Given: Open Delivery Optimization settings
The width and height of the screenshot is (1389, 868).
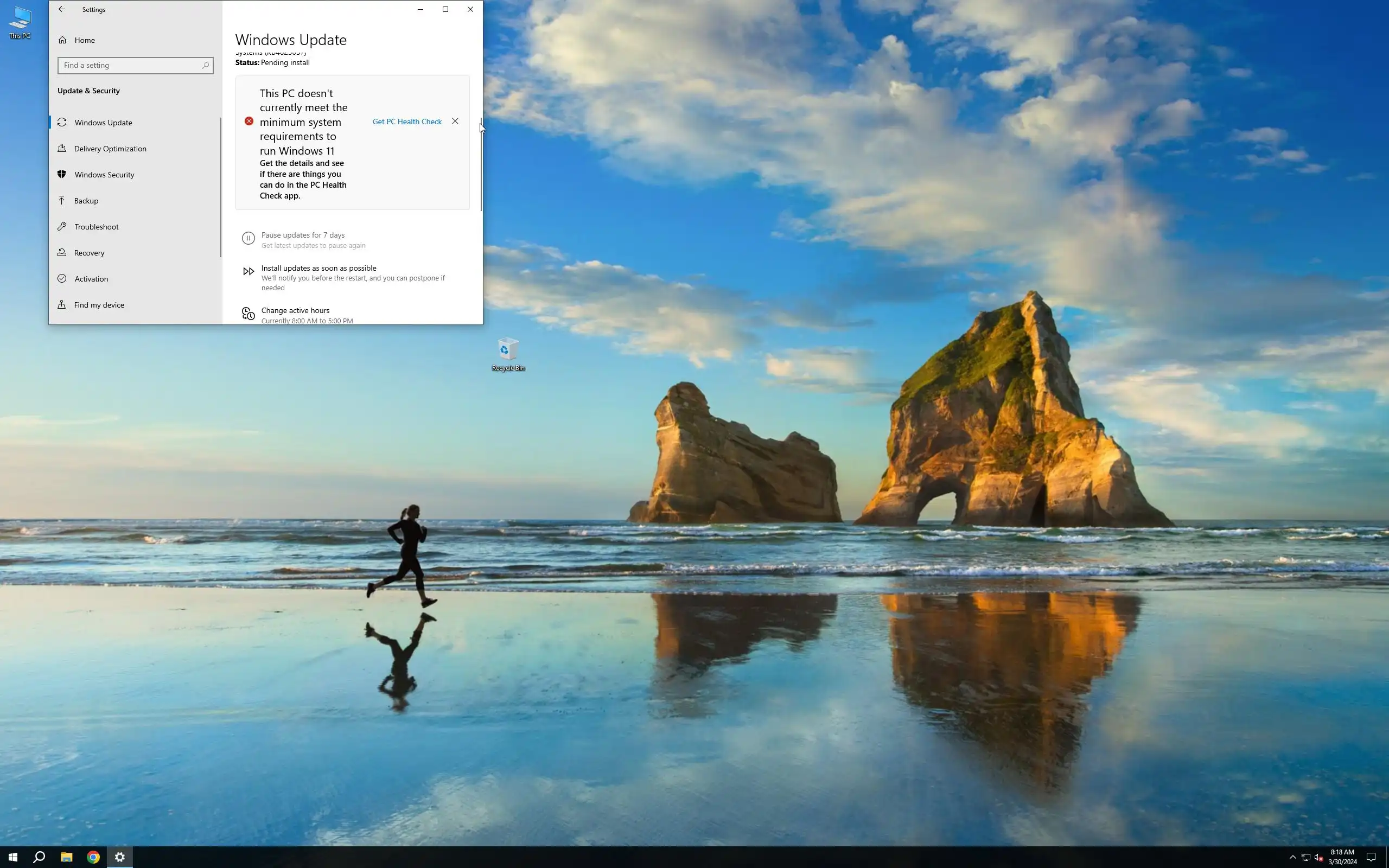Looking at the screenshot, I should click(110, 149).
